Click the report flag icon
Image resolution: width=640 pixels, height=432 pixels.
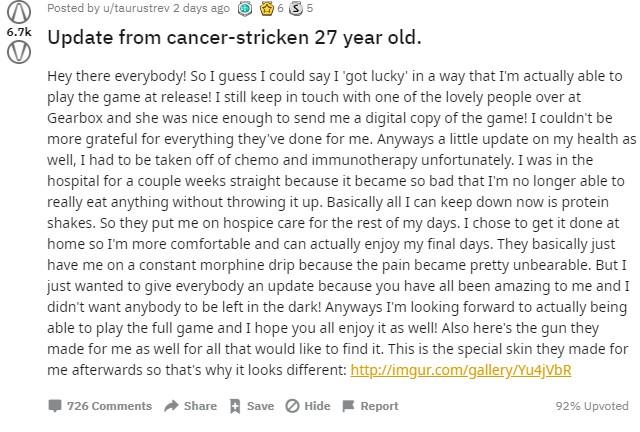348,406
